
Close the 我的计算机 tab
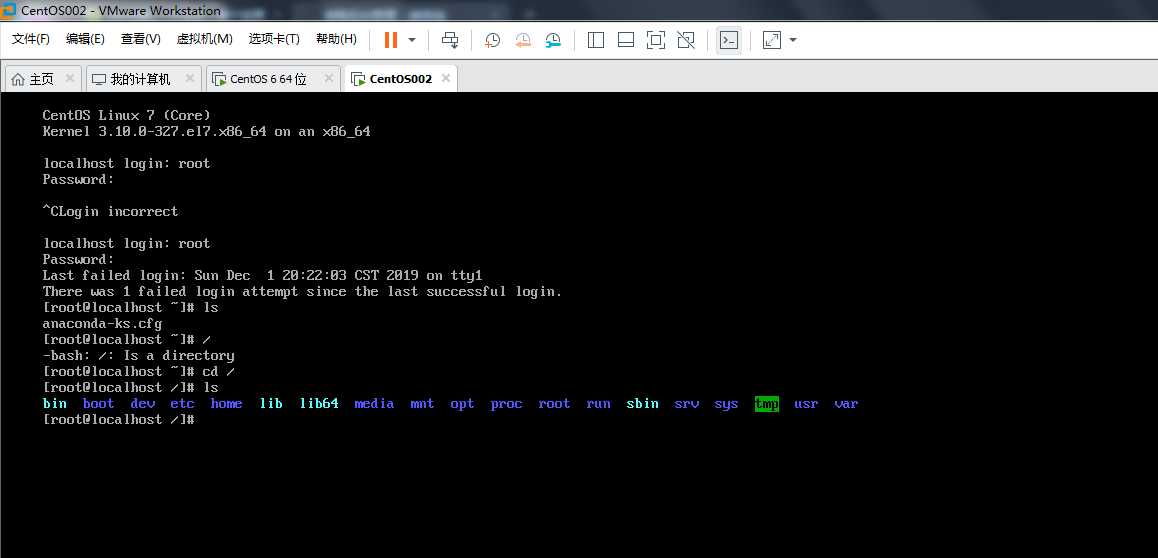point(190,78)
